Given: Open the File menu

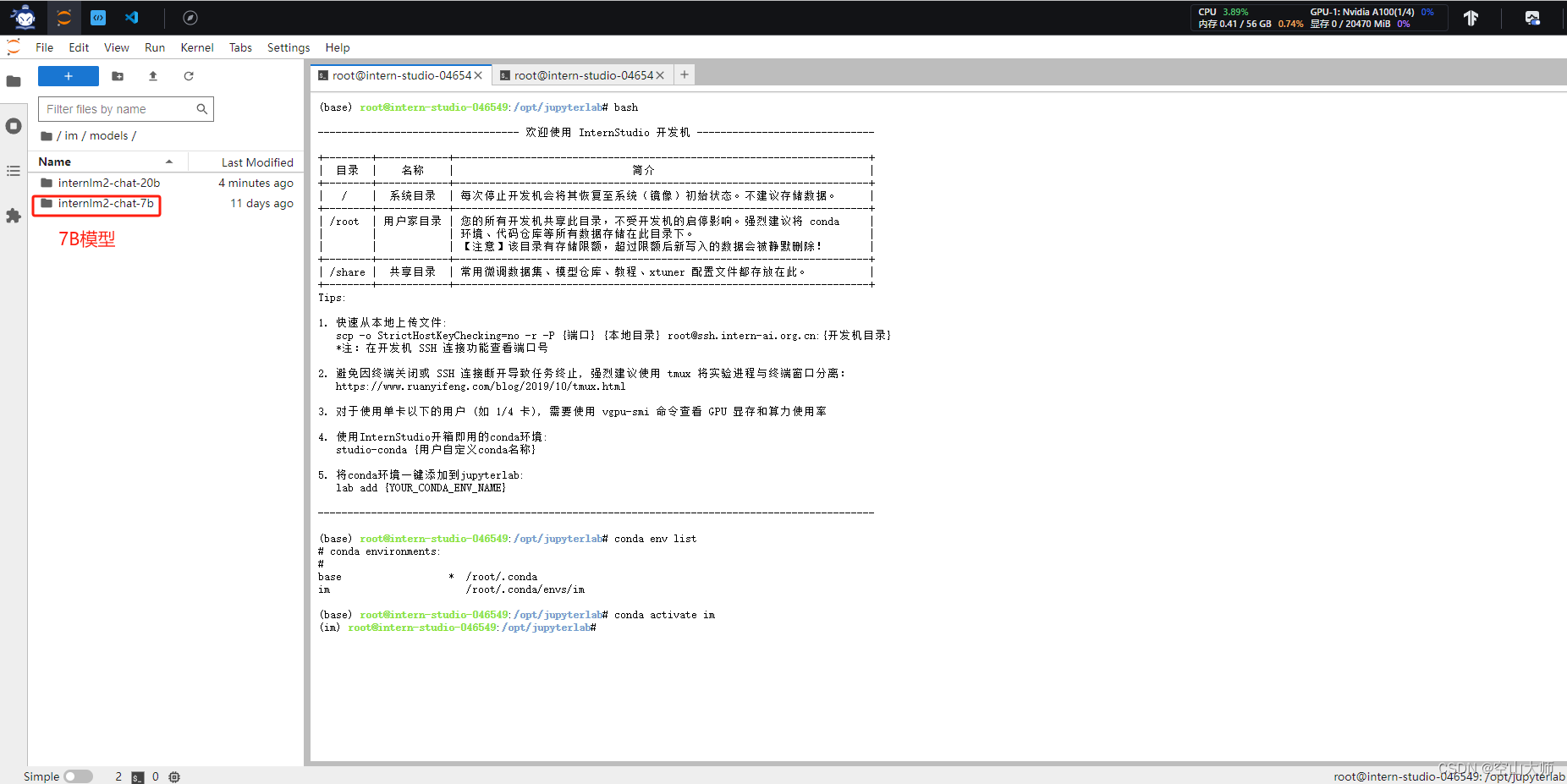Looking at the screenshot, I should (45, 47).
